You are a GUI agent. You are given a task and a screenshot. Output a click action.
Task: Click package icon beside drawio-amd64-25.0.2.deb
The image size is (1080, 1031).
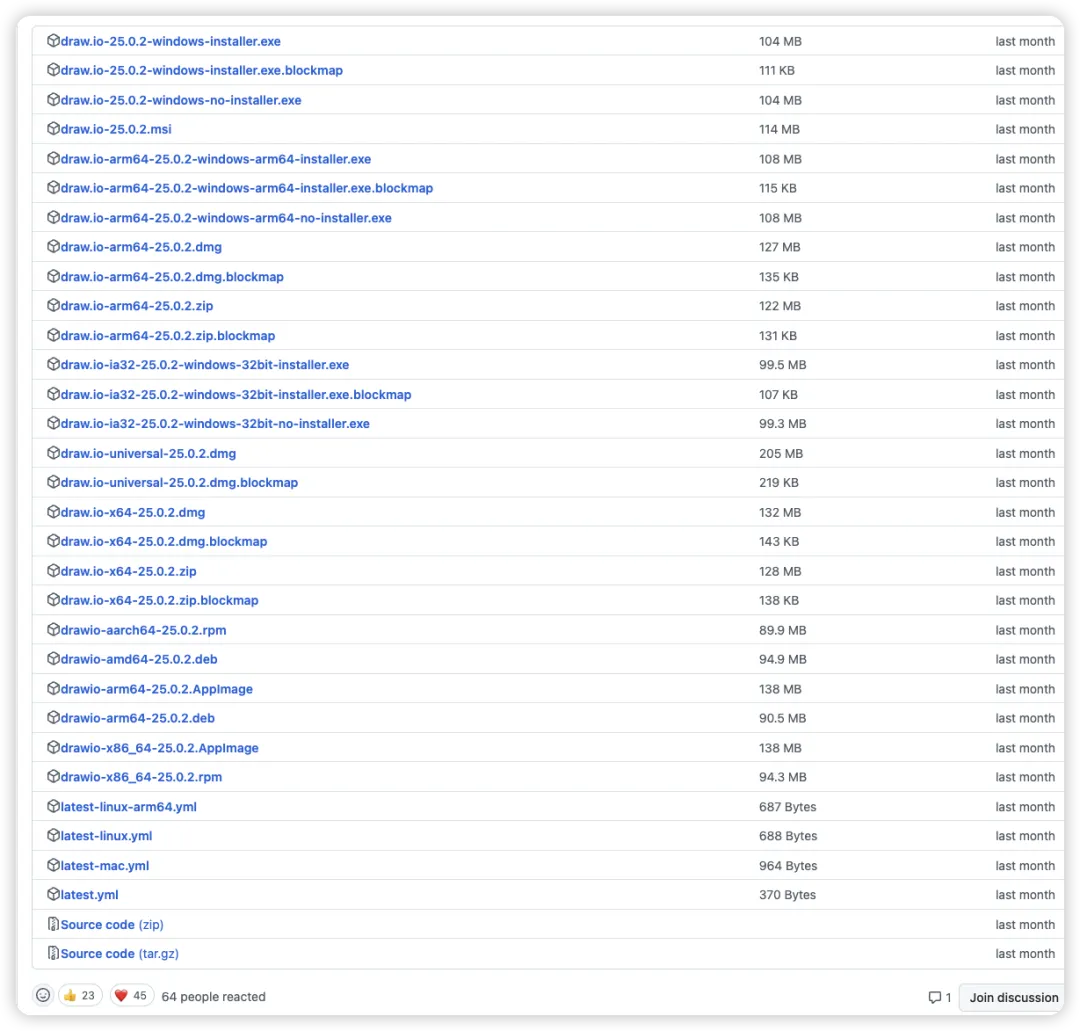[53, 658]
